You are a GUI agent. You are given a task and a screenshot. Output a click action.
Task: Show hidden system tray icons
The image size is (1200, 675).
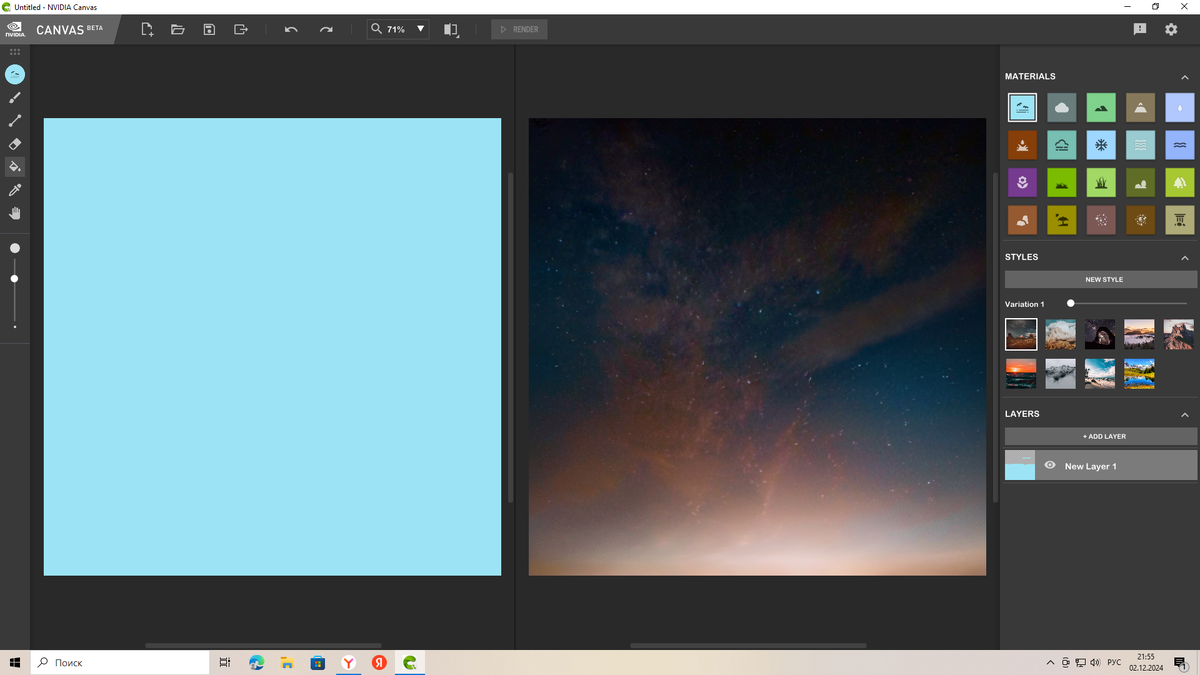pyautogui.click(x=1050, y=662)
